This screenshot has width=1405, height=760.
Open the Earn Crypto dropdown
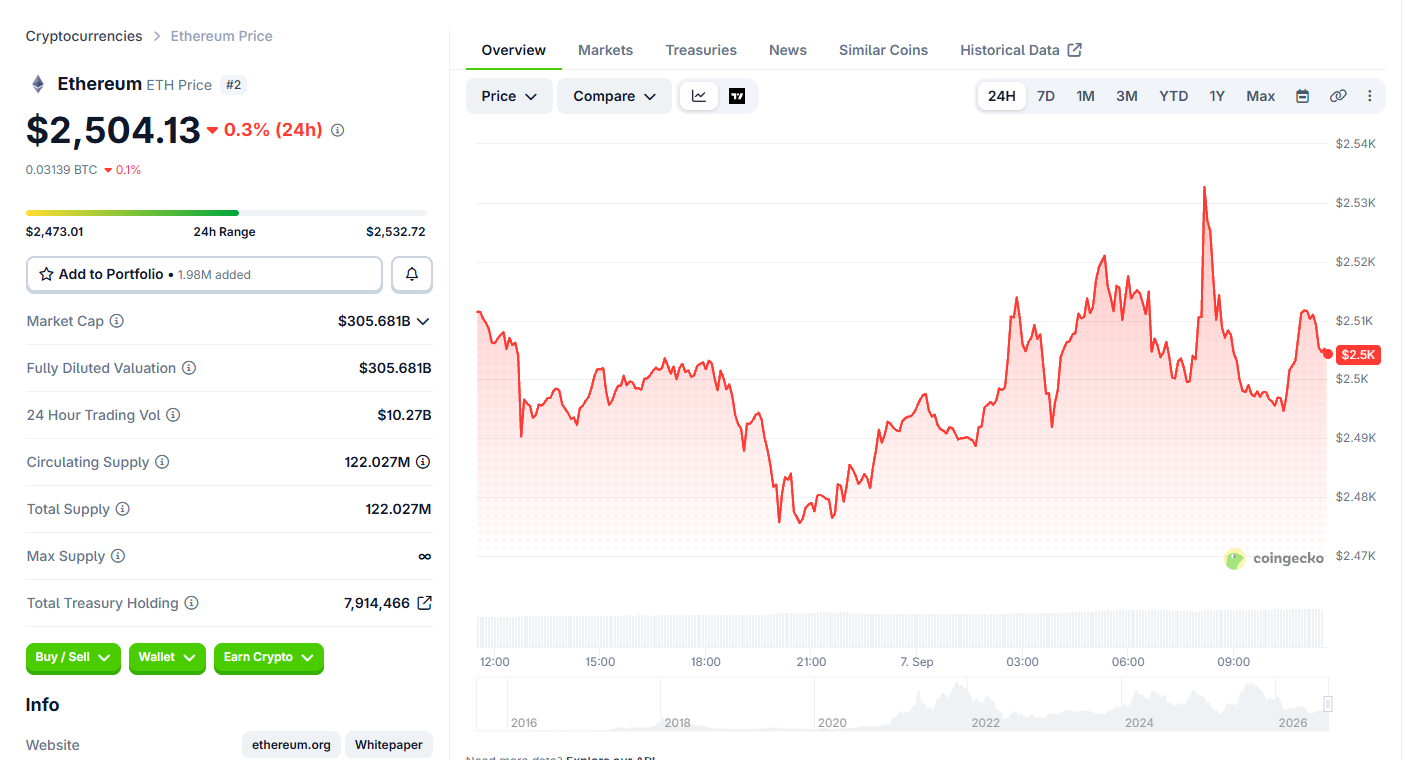(x=269, y=658)
